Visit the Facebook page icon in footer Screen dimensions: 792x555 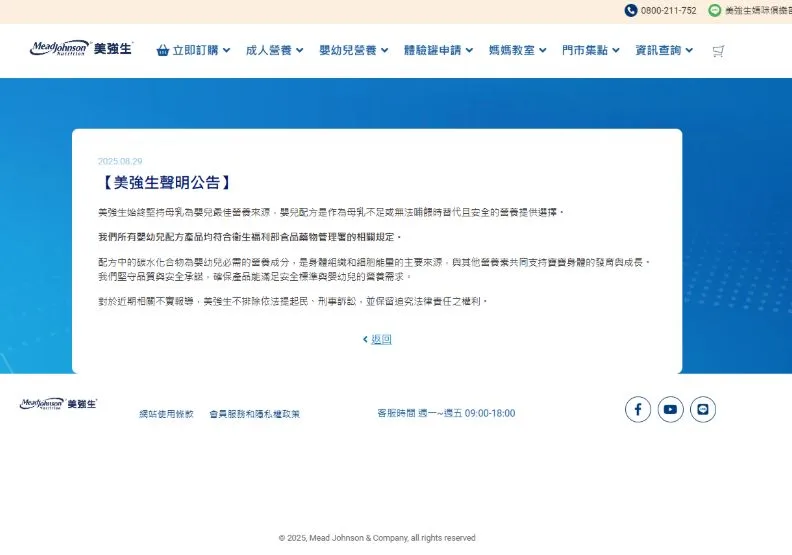[637, 409]
